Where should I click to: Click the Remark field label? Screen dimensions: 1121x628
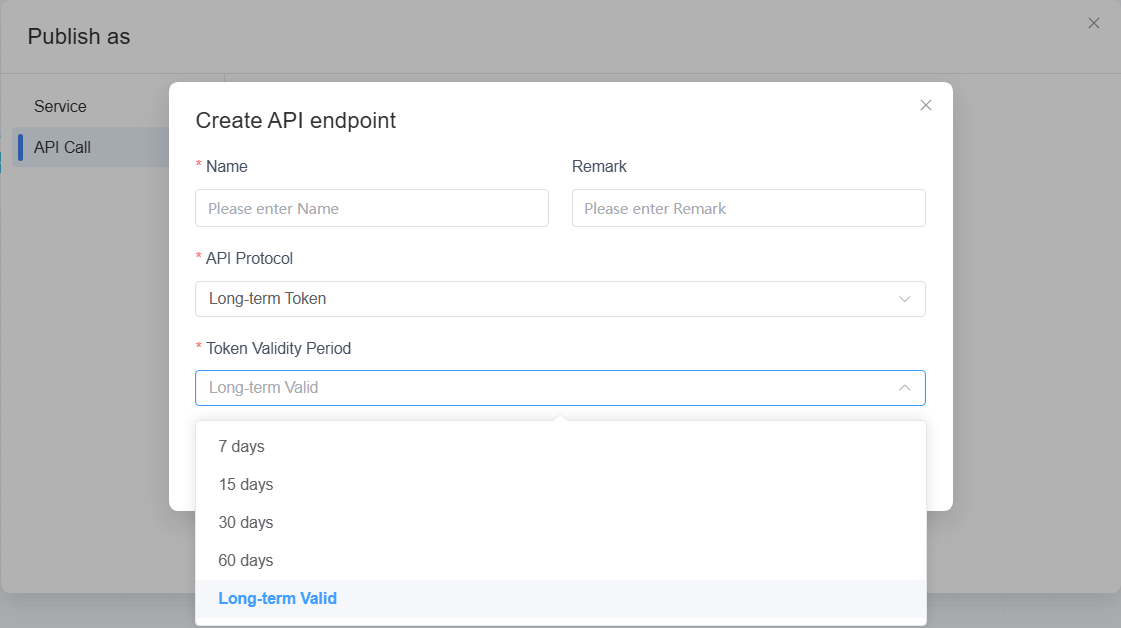click(x=599, y=167)
